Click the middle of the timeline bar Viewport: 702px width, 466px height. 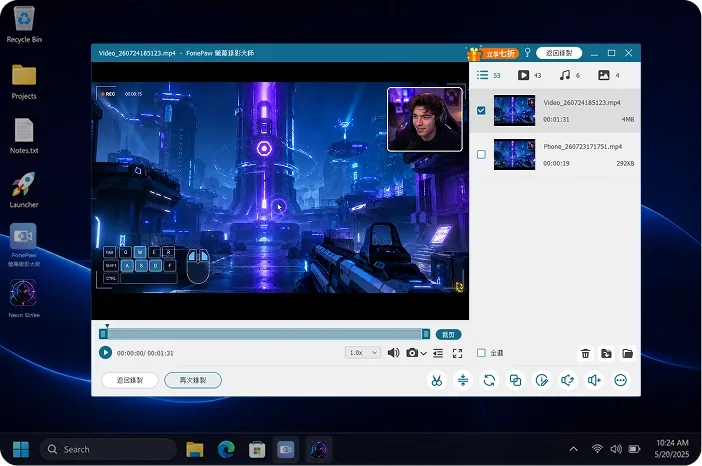point(264,334)
